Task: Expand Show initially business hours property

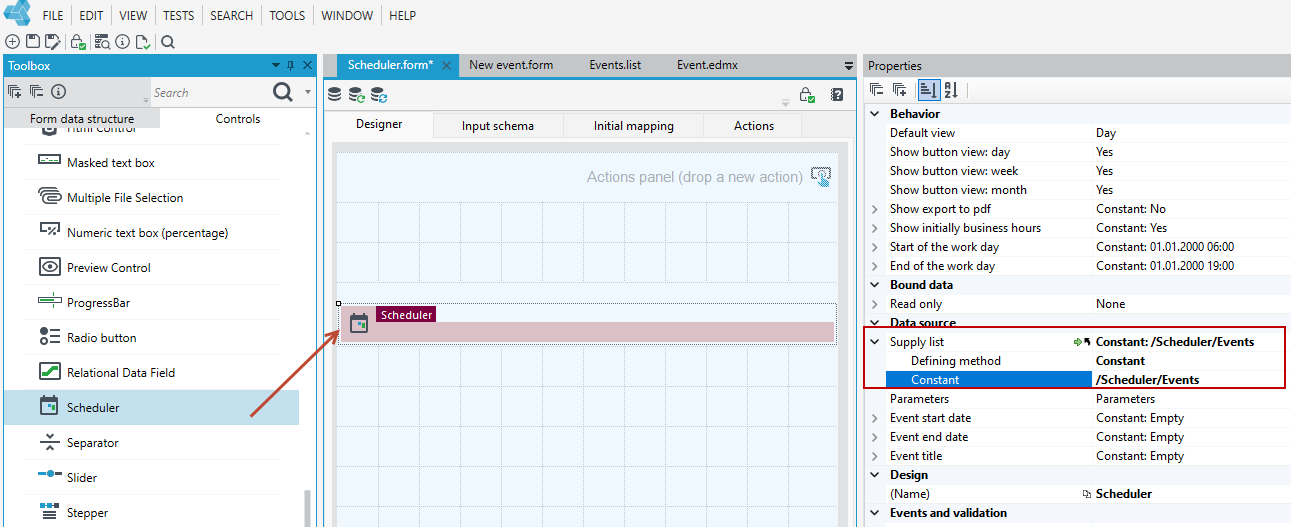Action: pyautogui.click(x=876, y=228)
